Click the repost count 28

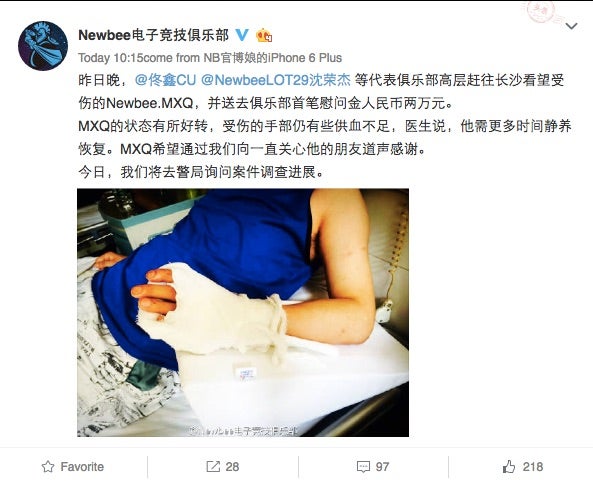(232, 467)
